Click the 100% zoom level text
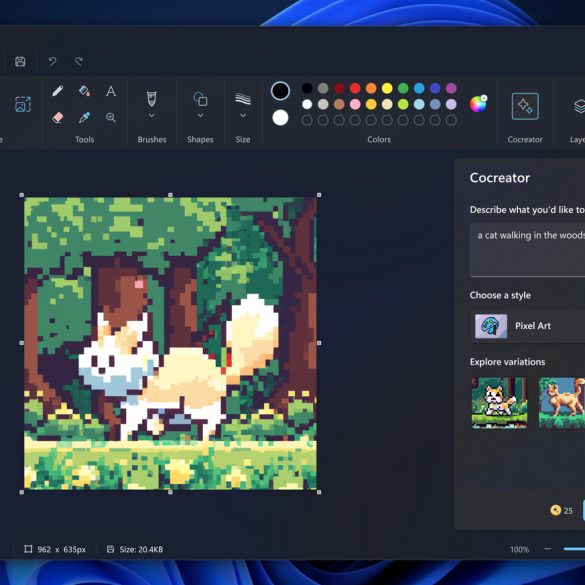 click(519, 549)
